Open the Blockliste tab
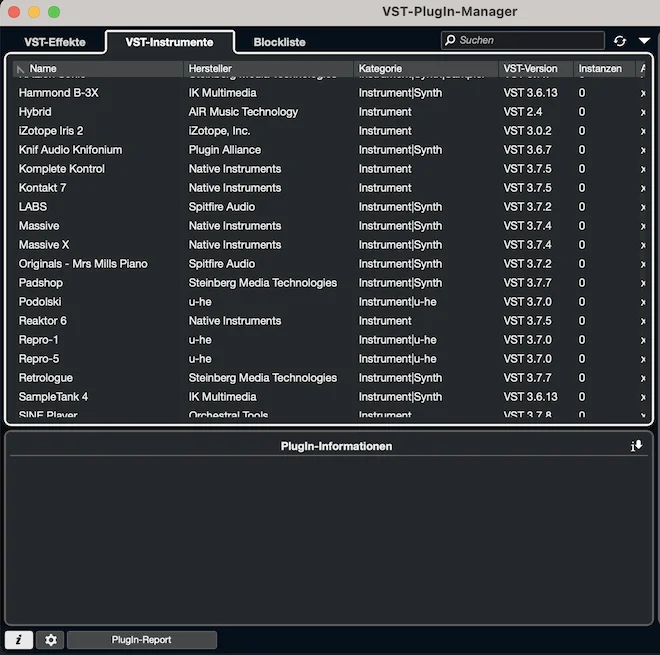660x655 pixels. pyautogui.click(x=279, y=42)
